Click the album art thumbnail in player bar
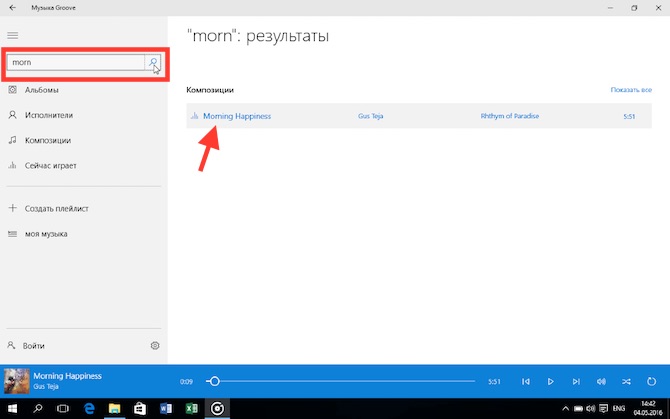 click(x=17, y=381)
